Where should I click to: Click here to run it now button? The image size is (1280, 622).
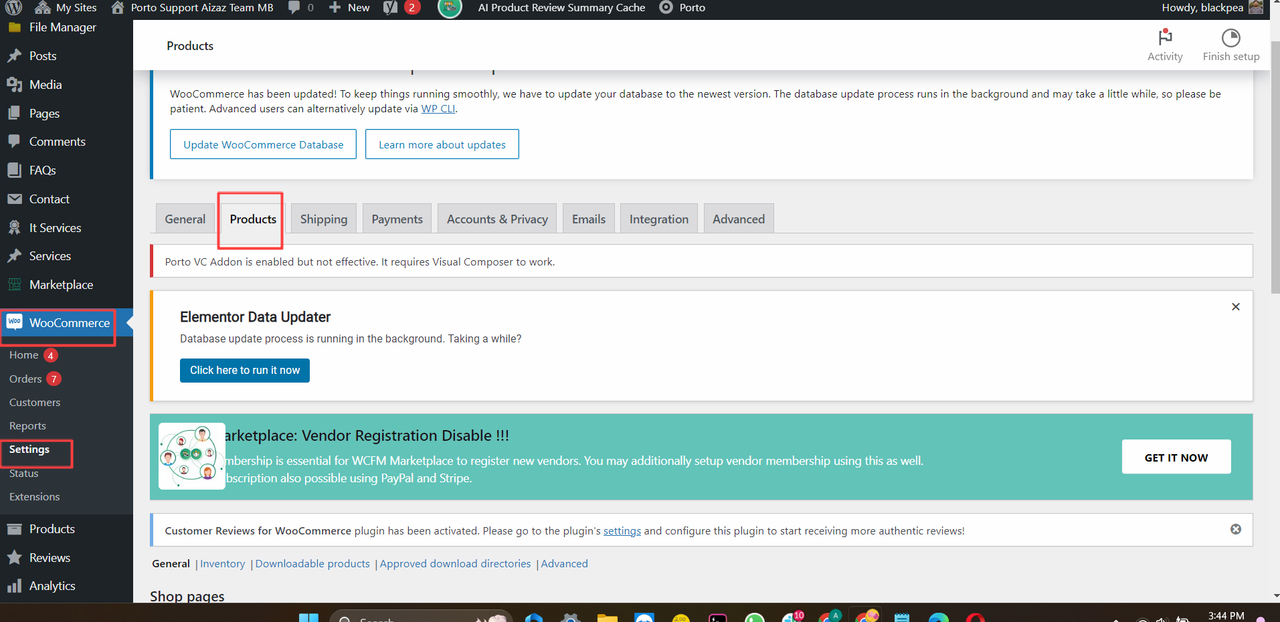click(x=245, y=370)
